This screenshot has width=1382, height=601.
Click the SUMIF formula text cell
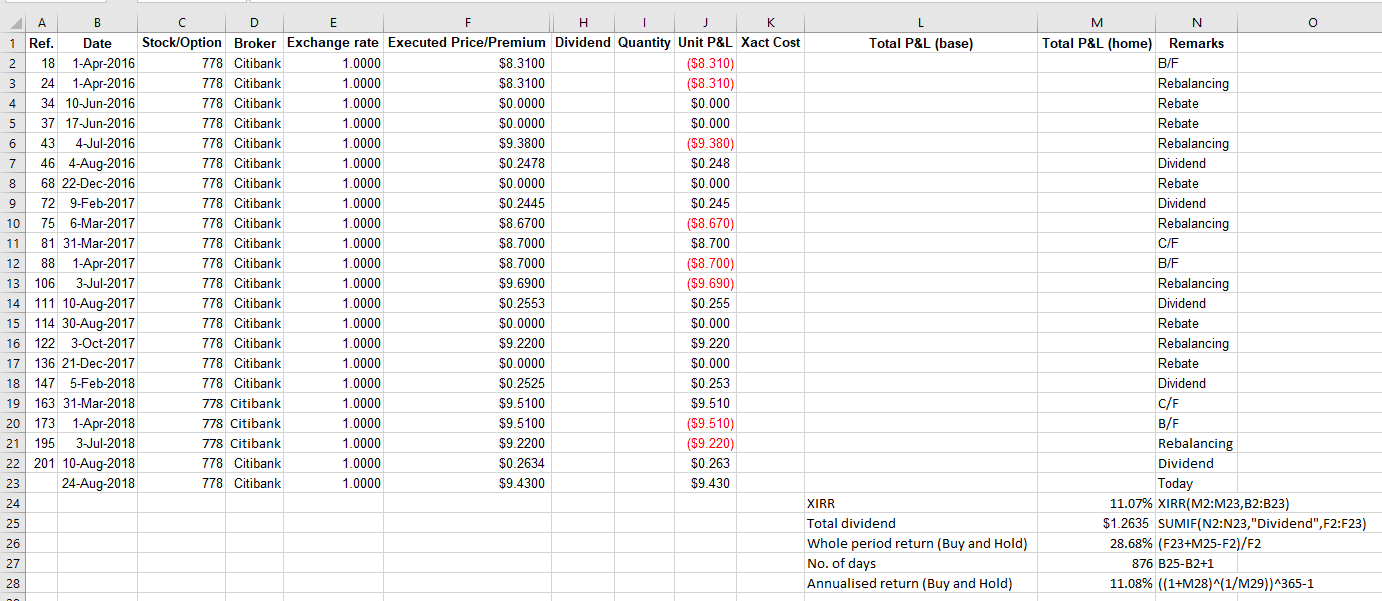[x=1262, y=523]
